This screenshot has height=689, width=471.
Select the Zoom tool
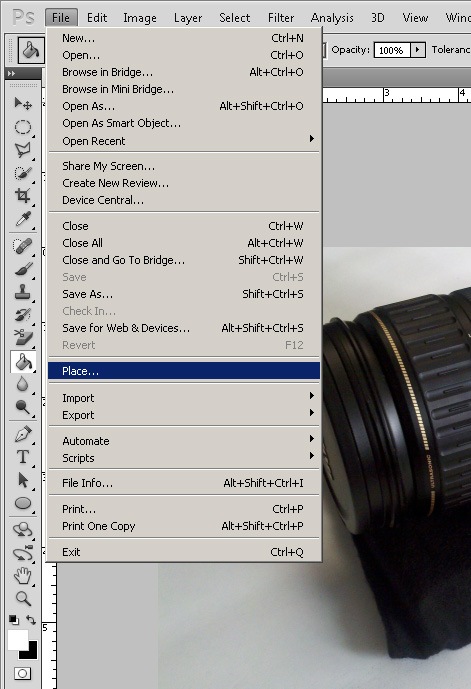23,598
